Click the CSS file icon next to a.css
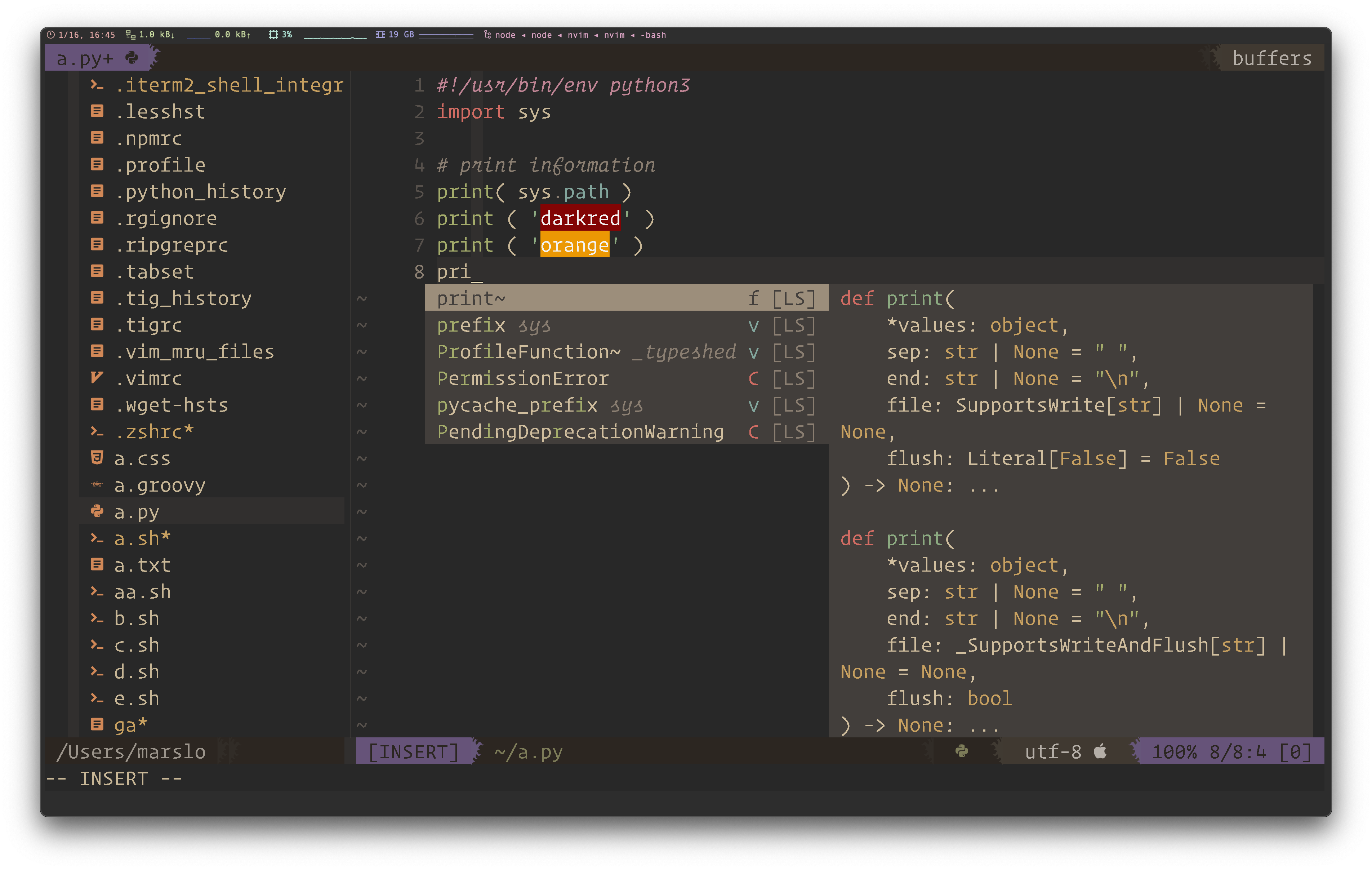The image size is (1372, 870). [x=97, y=458]
